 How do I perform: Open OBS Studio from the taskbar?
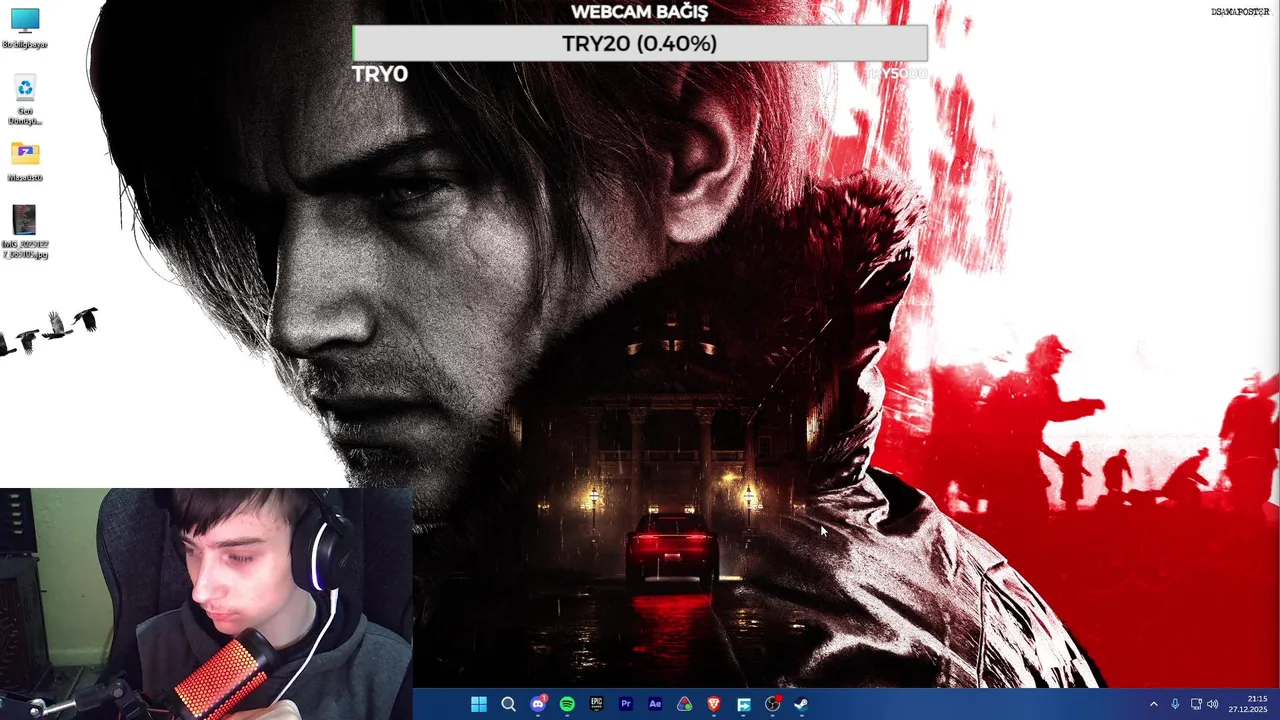coord(773,704)
